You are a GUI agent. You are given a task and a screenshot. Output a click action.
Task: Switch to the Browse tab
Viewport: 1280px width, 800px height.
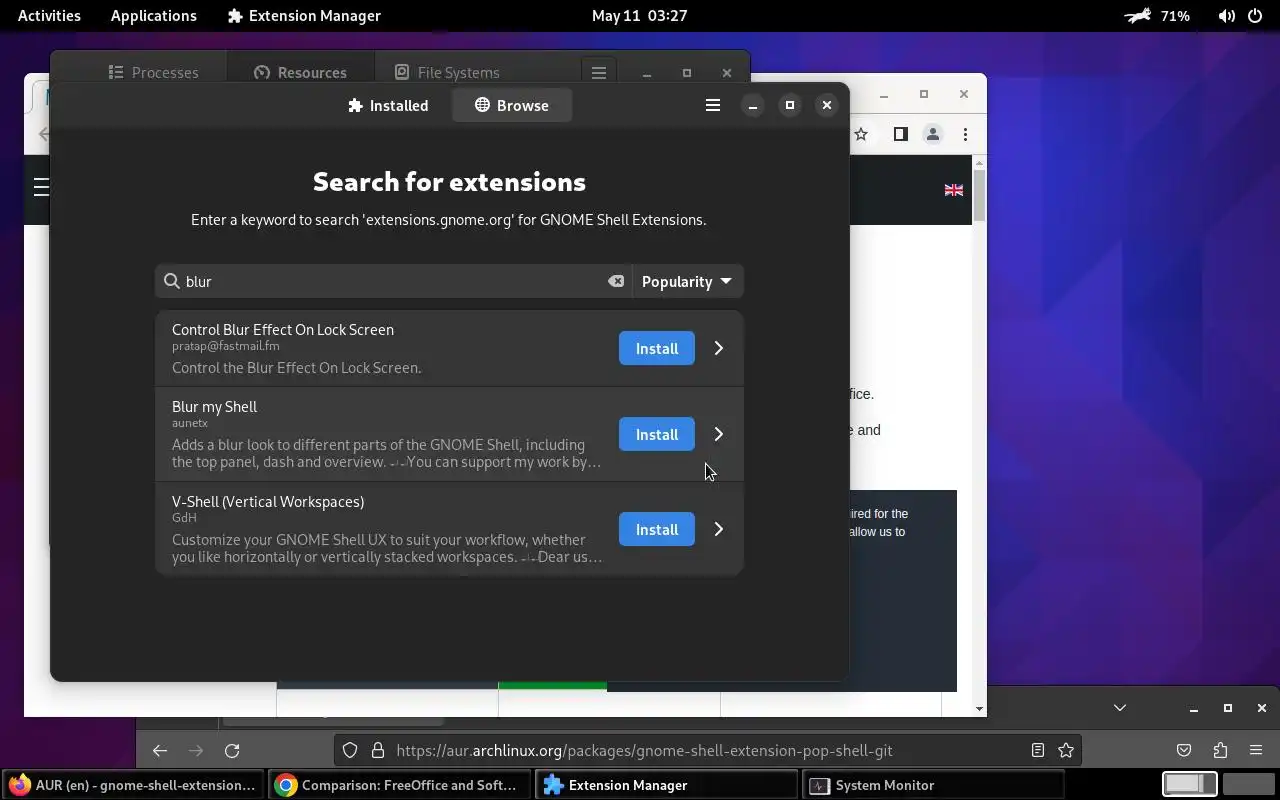coord(511,105)
